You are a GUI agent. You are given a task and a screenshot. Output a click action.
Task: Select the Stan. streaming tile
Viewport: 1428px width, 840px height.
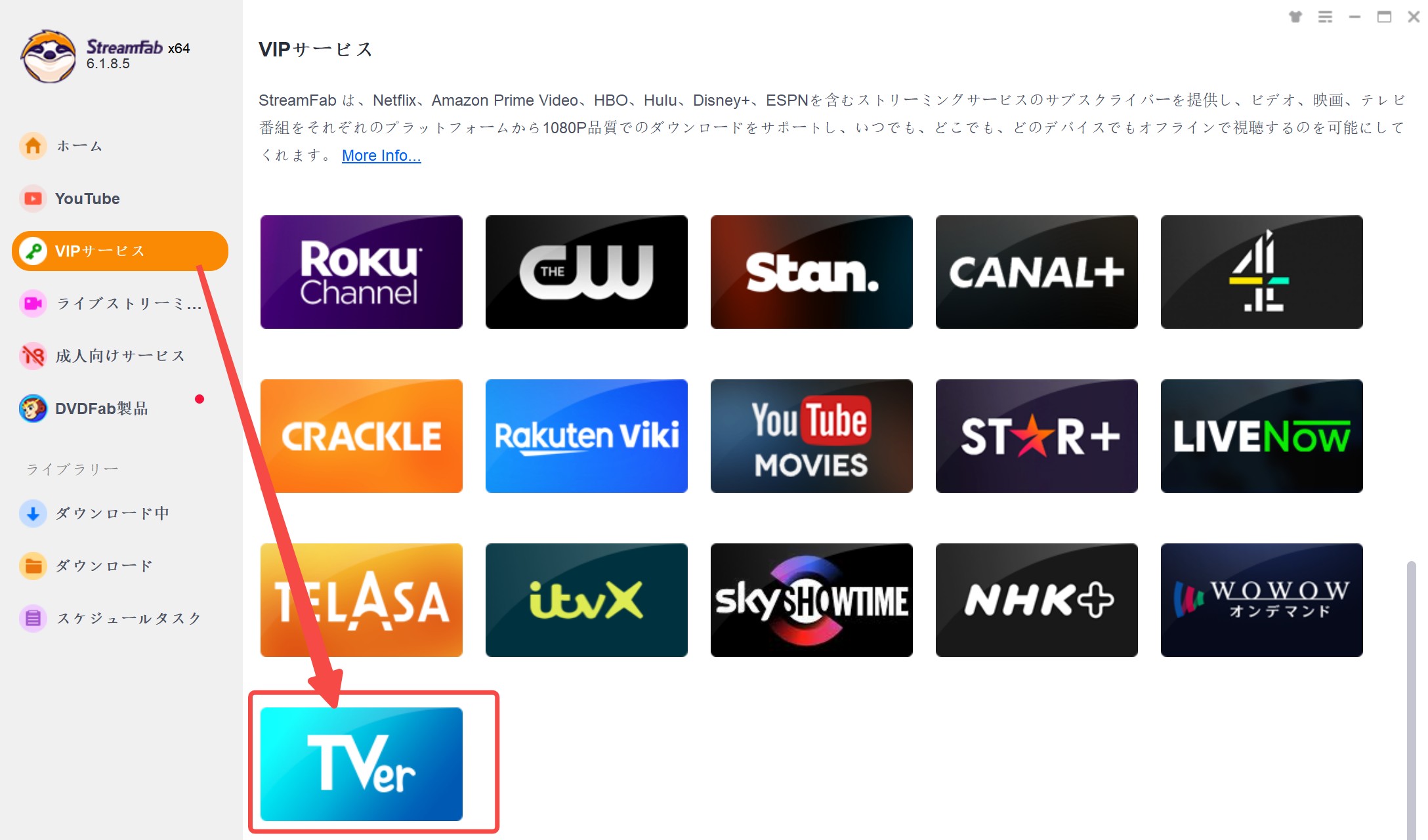811,272
